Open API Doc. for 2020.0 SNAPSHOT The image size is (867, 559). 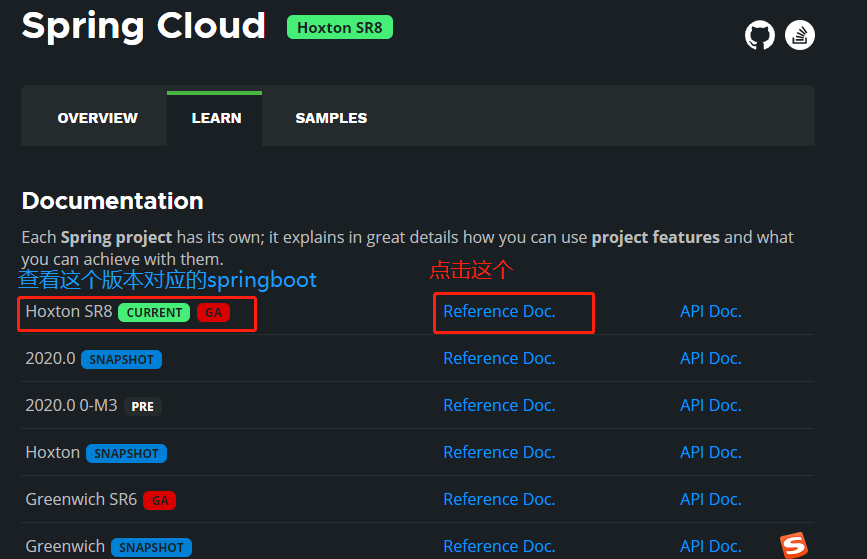click(711, 358)
